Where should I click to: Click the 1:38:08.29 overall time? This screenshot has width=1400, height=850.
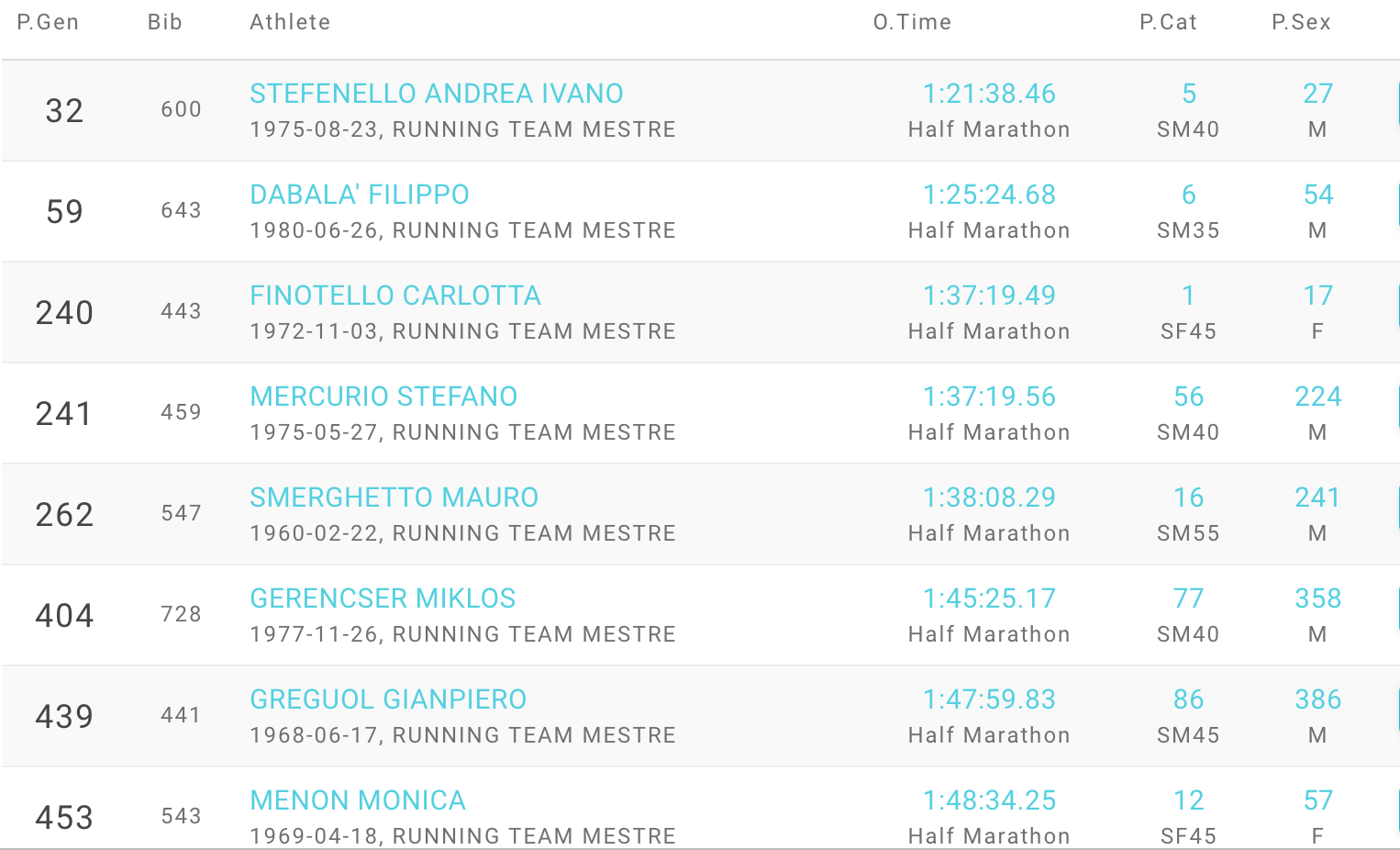click(989, 498)
